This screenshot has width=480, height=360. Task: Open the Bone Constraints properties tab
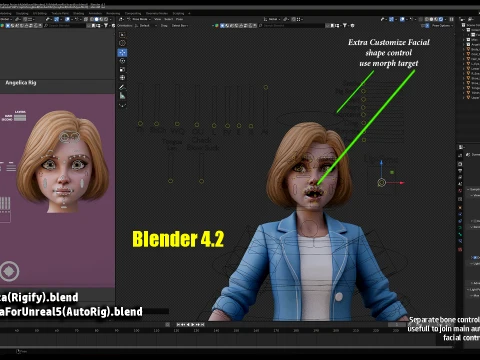(x=460, y=241)
